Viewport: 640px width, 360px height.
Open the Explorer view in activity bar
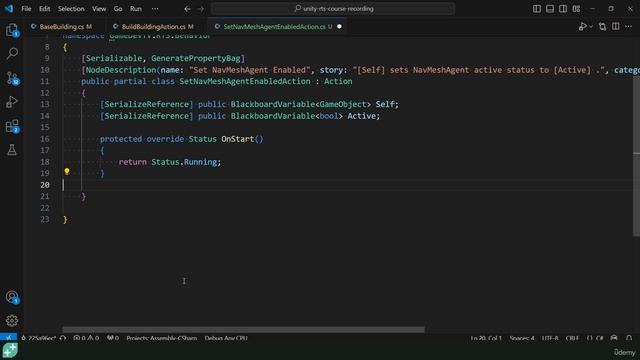[12, 30]
